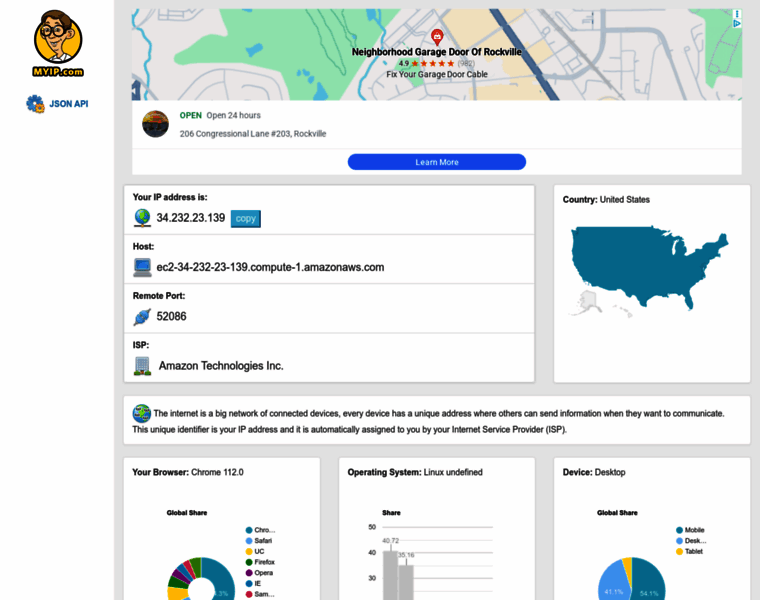This screenshot has height=600, width=760.
Task: Click the Open 24 hours status text
Action: click(234, 115)
